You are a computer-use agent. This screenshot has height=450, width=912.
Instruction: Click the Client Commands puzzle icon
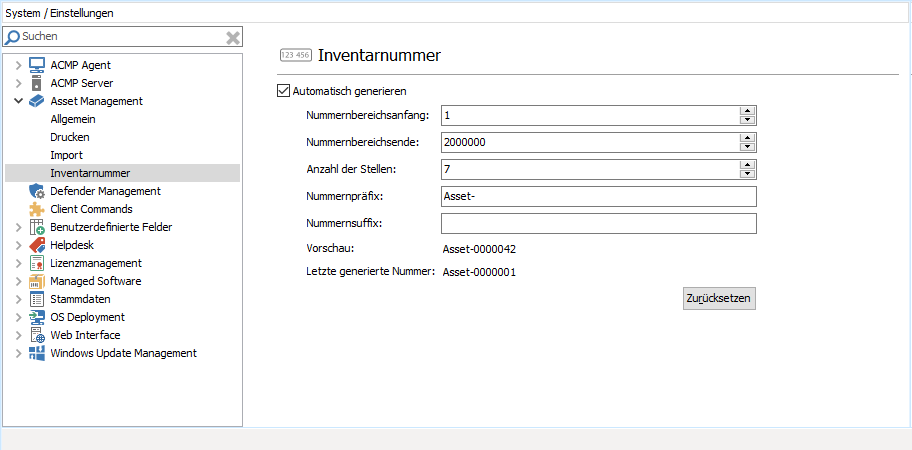pos(37,209)
